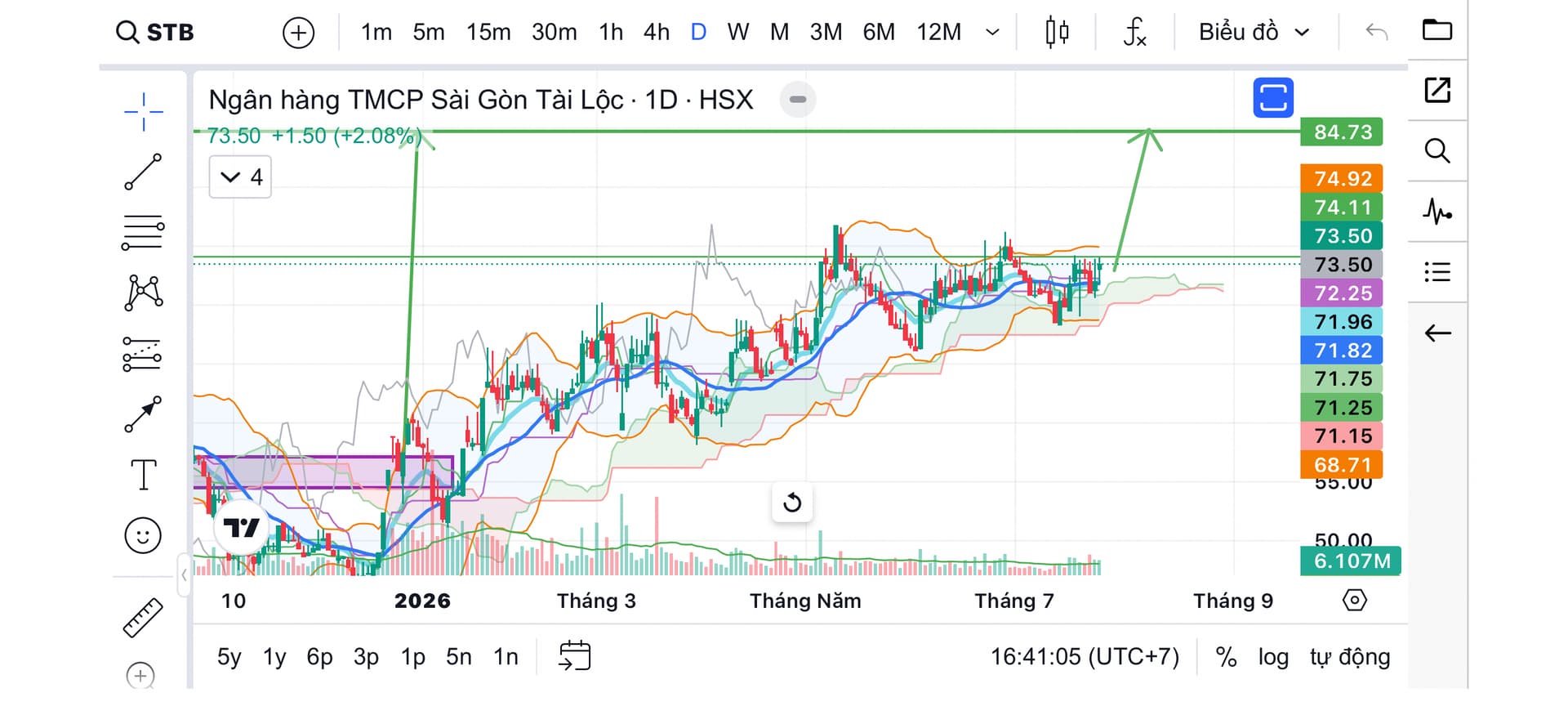Screen dimensions: 1568x724
Task: Click the blue 71.82 price label
Action: 1341,350
